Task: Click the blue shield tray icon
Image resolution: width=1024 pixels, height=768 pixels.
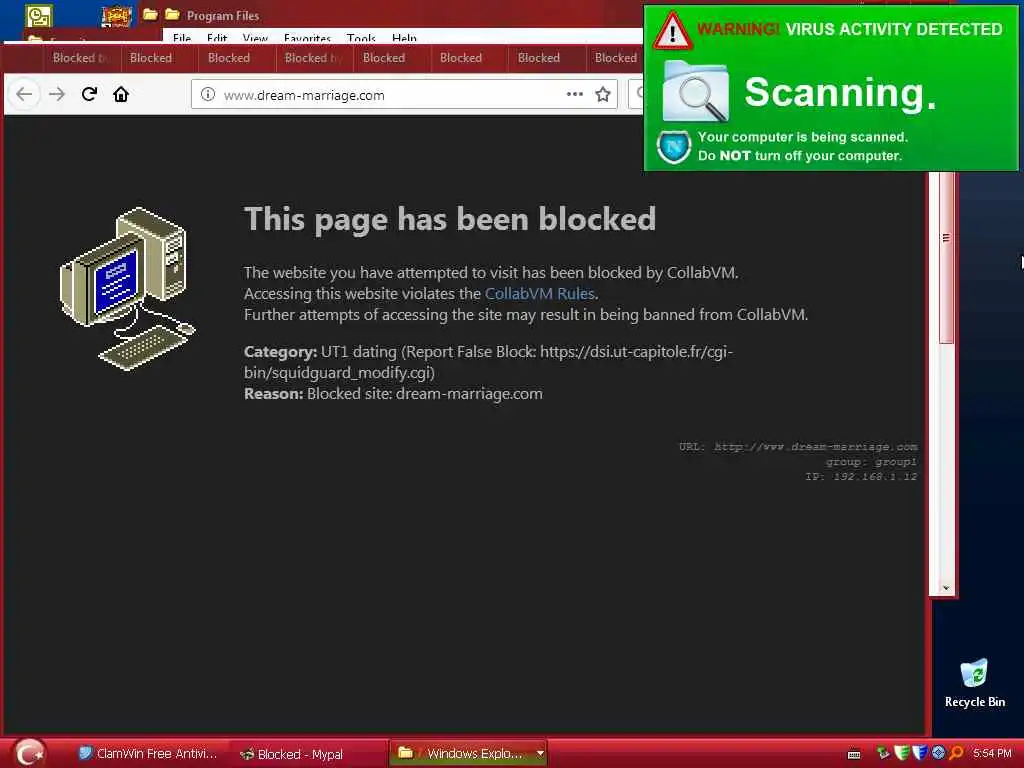Action: pyautogui.click(x=920, y=753)
